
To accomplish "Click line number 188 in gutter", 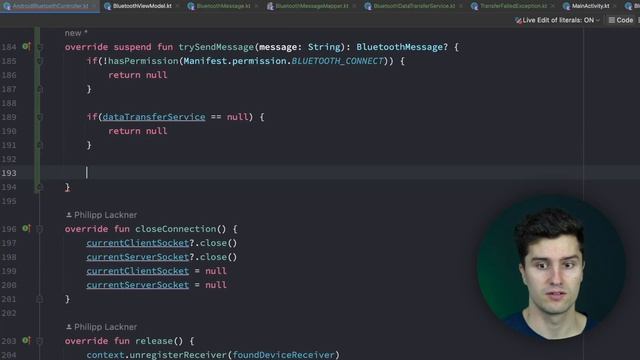I will click(x=9, y=103).
